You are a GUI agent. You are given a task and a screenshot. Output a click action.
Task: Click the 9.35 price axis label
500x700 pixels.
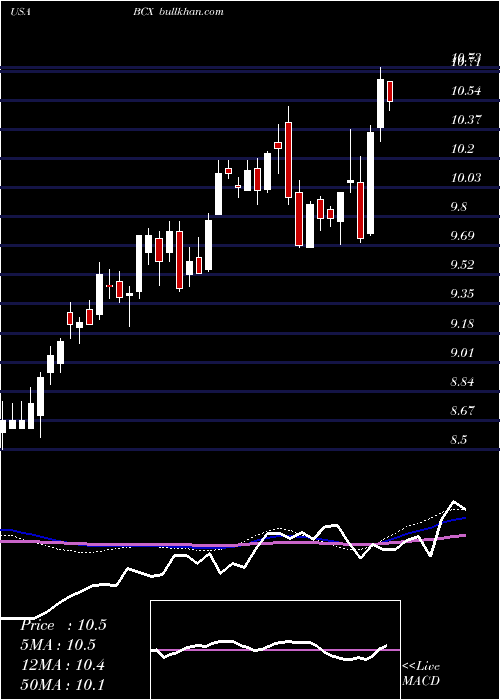462,294
